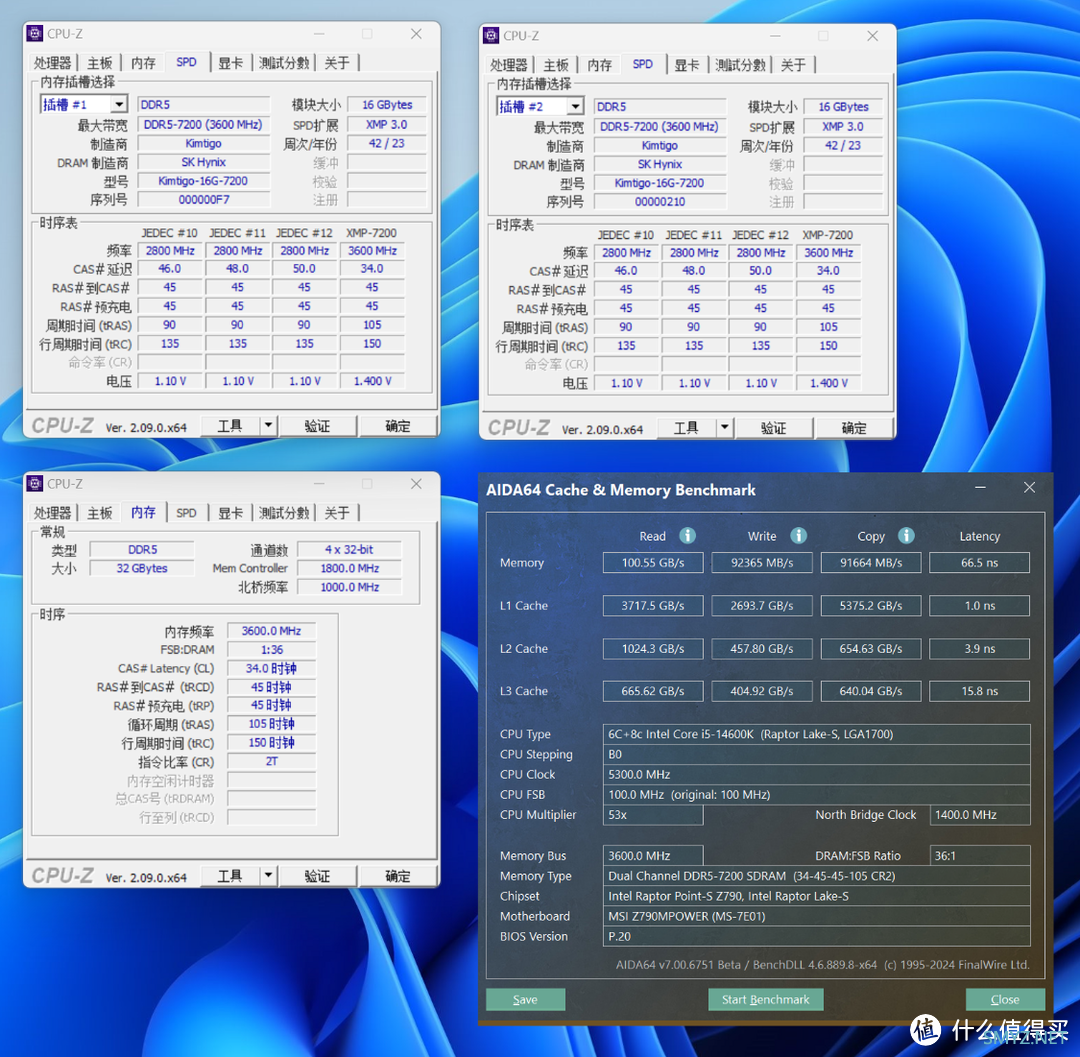Click XMP-7200 voltage 1.400 V in slot #2
Screen dimensions: 1080x1057
click(829, 383)
